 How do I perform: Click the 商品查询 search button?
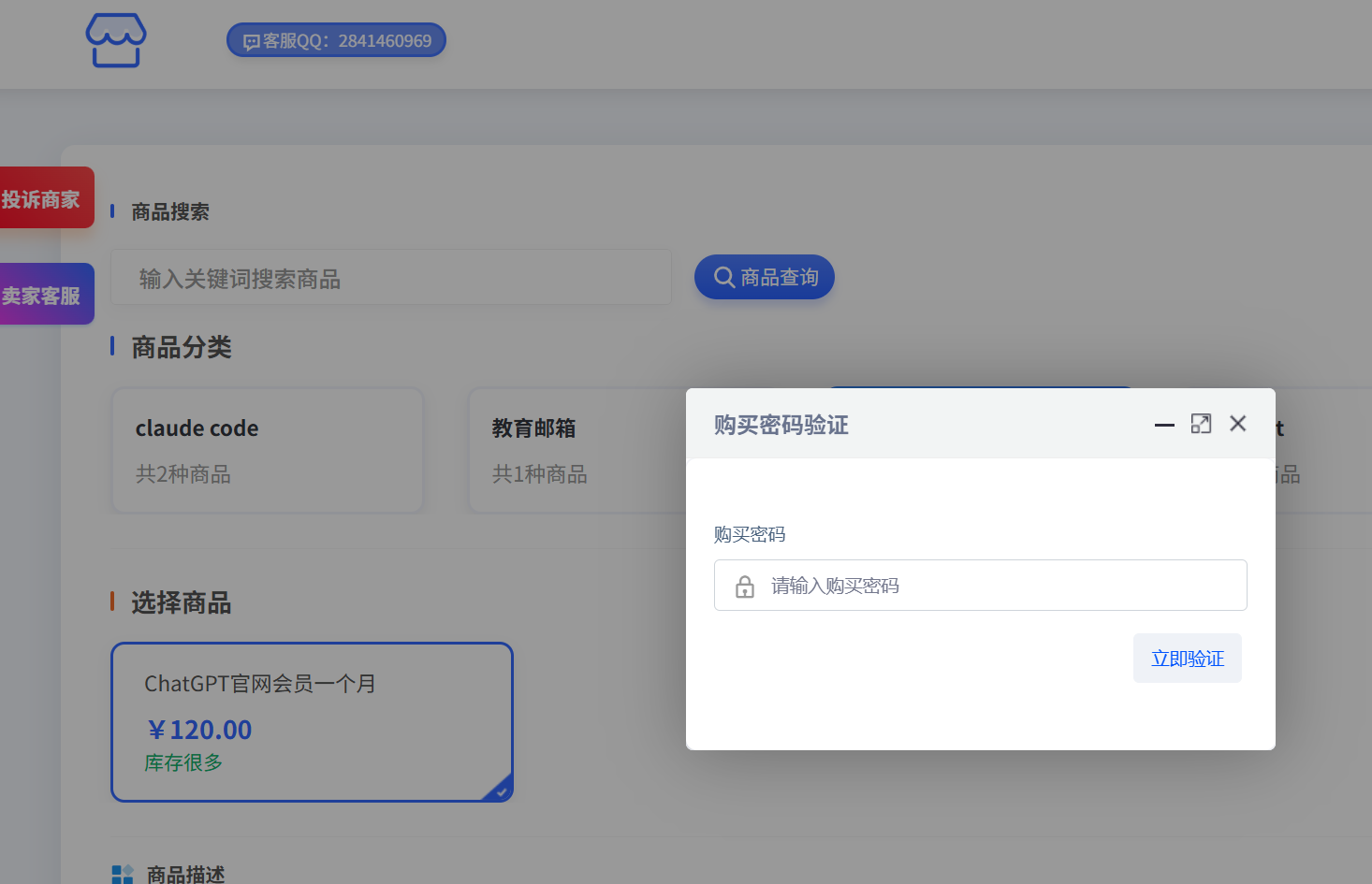[x=765, y=277]
